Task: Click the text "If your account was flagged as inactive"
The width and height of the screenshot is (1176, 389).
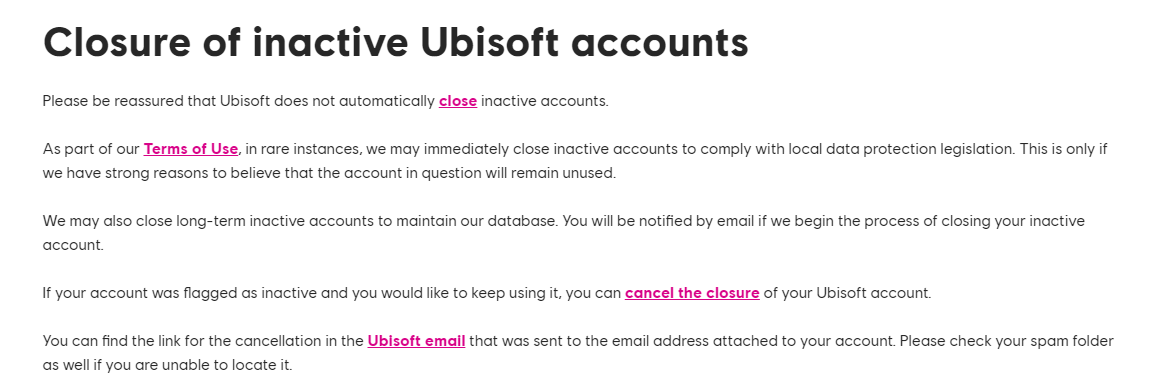Action: 180,292
